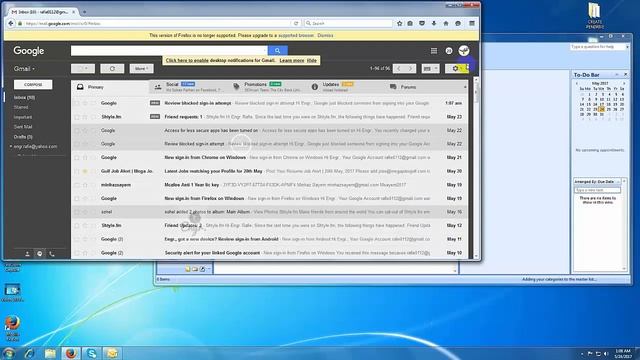Open the CREATE PENDRIVE desktop folder
This screenshot has width=640, height=360.
coord(595,16)
